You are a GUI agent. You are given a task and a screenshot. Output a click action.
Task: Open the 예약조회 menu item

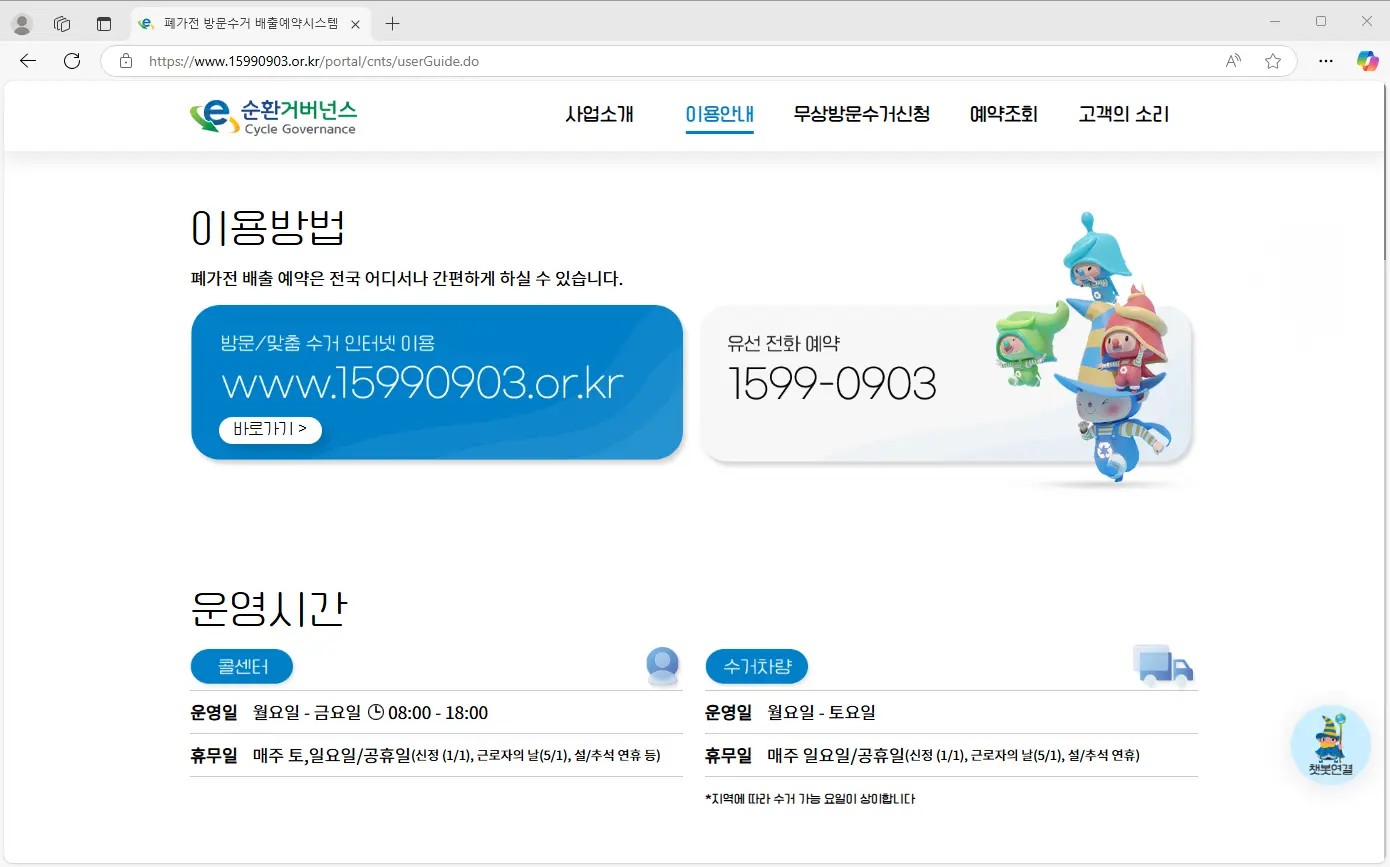1003,114
